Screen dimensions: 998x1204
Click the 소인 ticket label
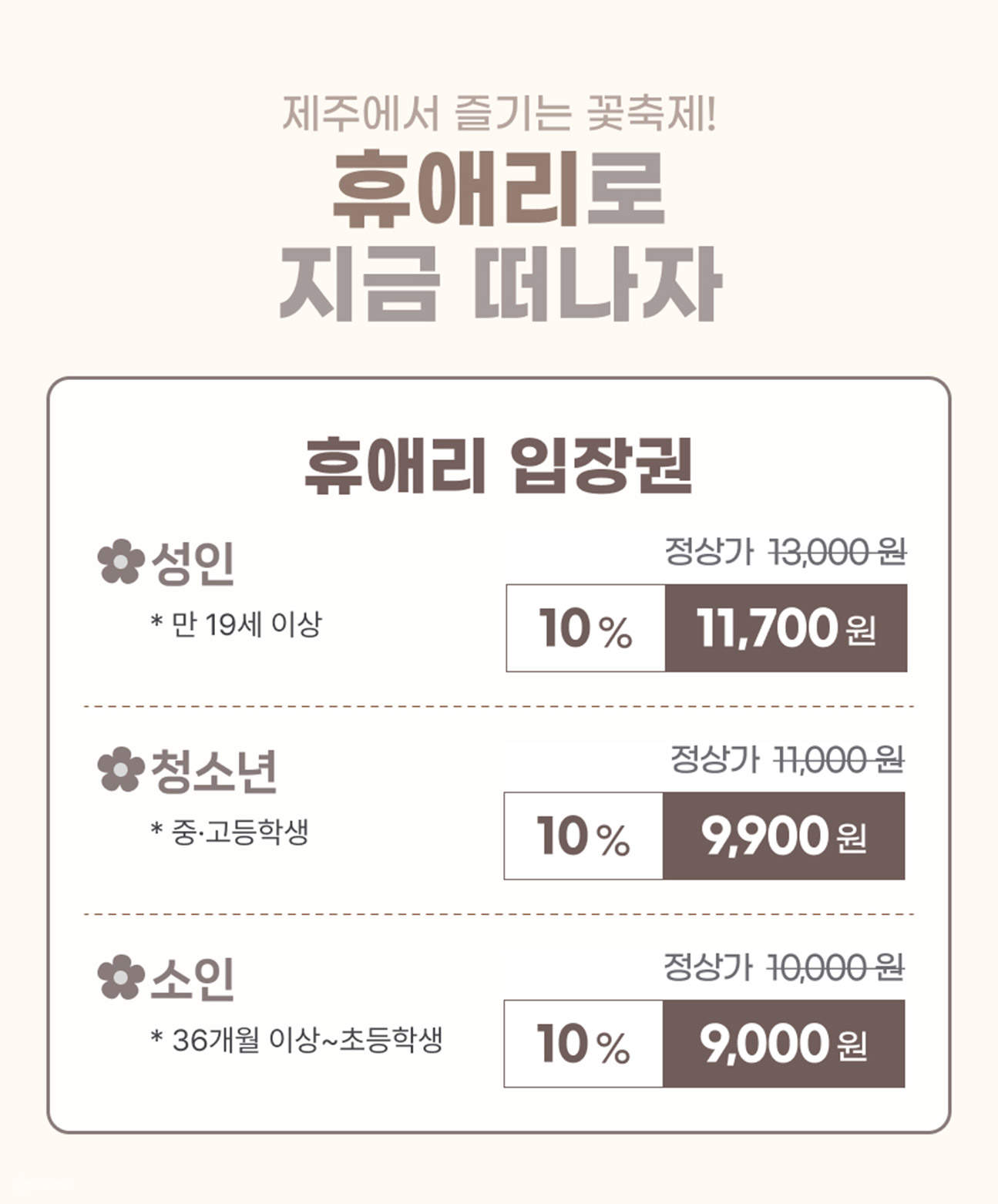[x=193, y=978]
